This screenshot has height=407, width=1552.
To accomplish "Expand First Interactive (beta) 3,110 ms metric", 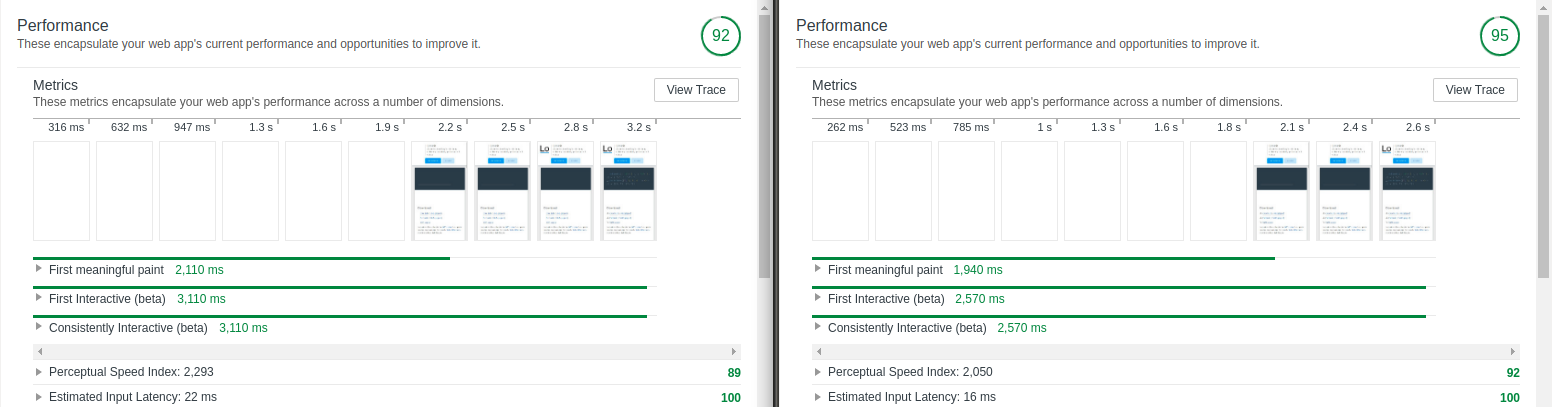I will click(x=39, y=298).
